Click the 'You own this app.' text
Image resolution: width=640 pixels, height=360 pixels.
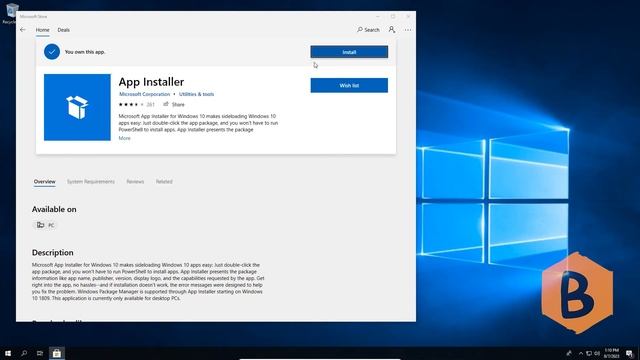[85, 52]
